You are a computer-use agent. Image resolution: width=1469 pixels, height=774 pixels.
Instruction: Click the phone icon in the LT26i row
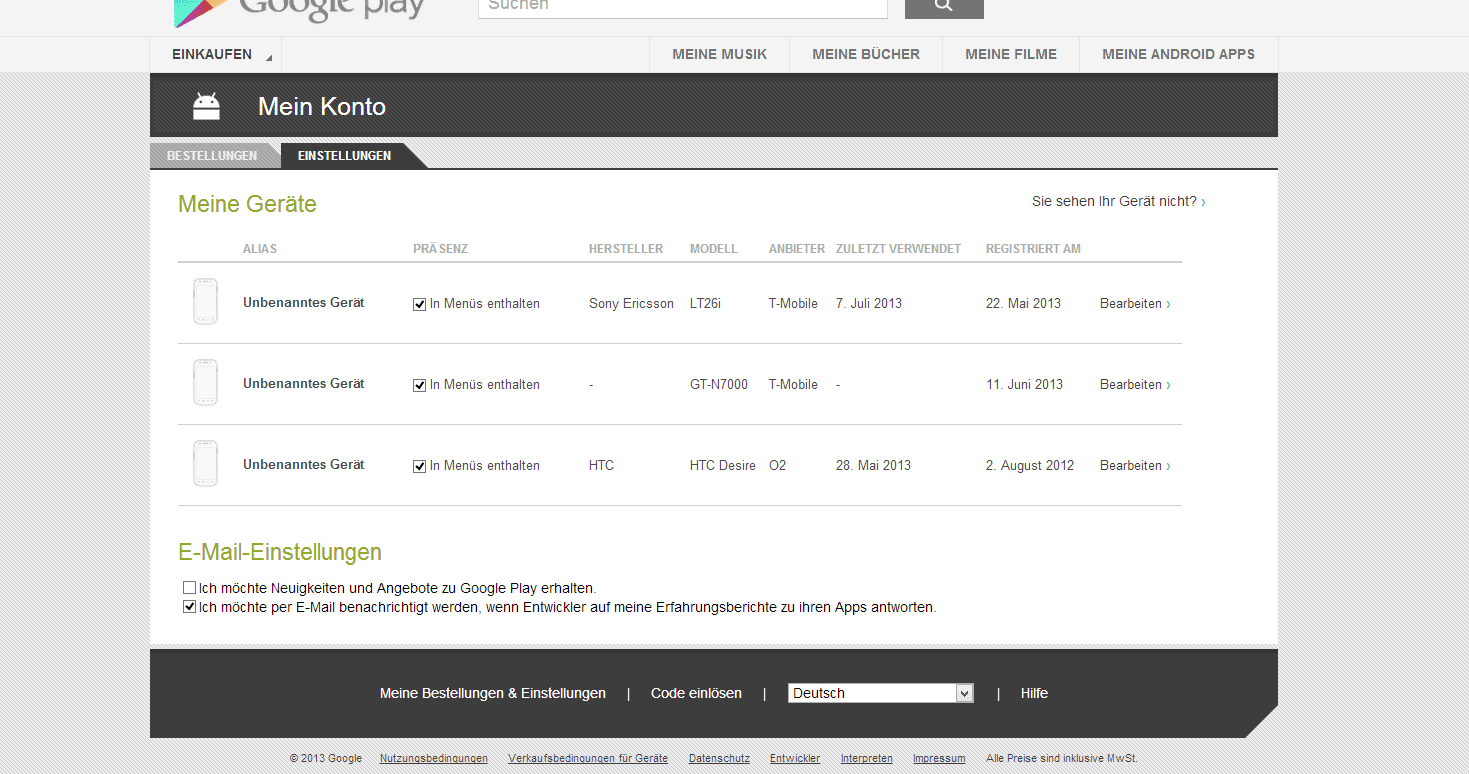pos(205,302)
